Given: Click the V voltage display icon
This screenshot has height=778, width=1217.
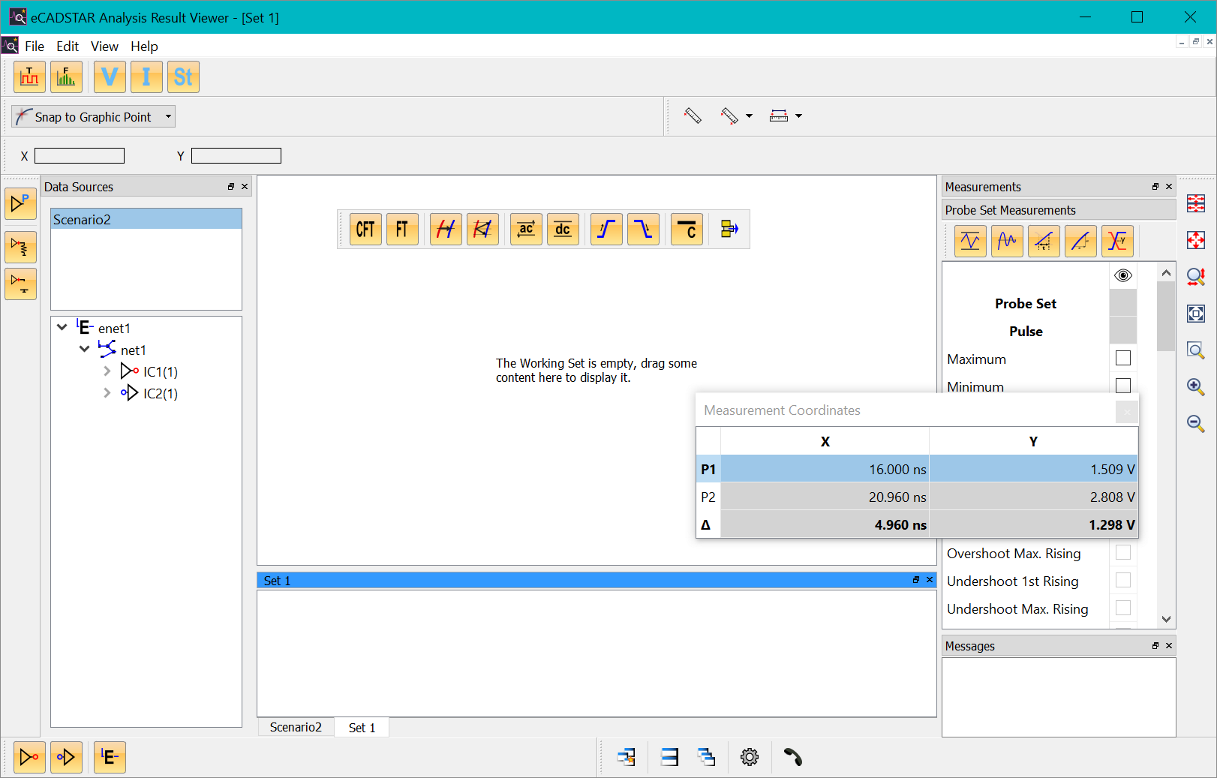Looking at the screenshot, I should click(110, 77).
